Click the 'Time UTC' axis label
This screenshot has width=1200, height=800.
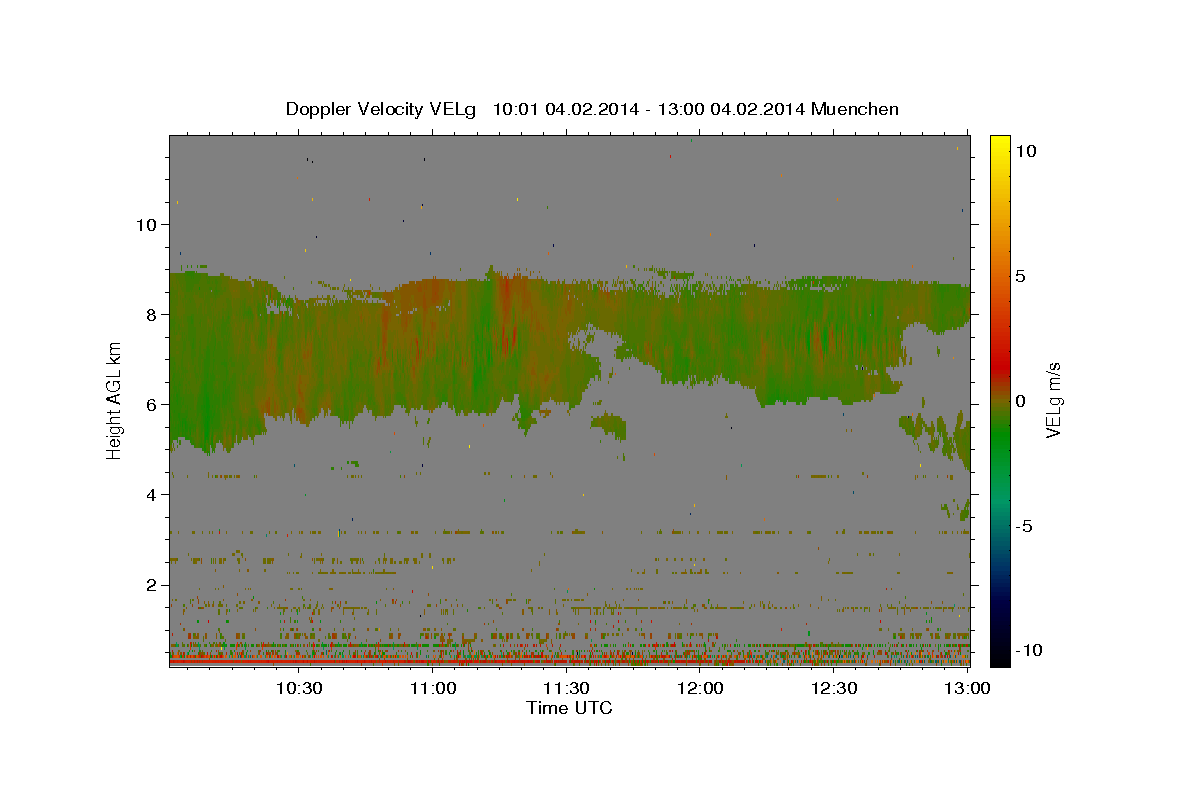click(569, 708)
